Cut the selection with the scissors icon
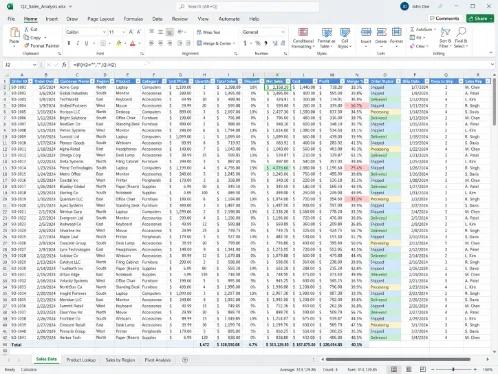The width and height of the screenshot is (498, 374). tap(27, 29)
